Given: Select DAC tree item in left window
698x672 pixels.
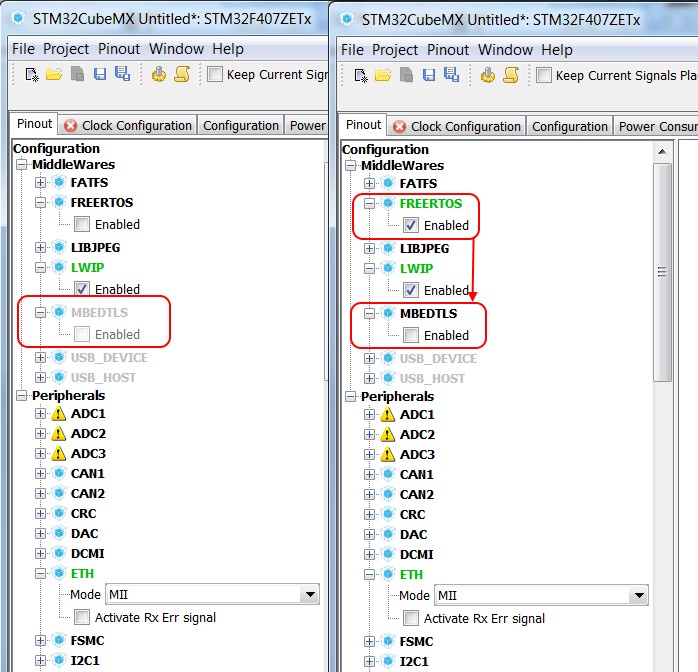Looking at the screenshot, I should coord(85,533).
